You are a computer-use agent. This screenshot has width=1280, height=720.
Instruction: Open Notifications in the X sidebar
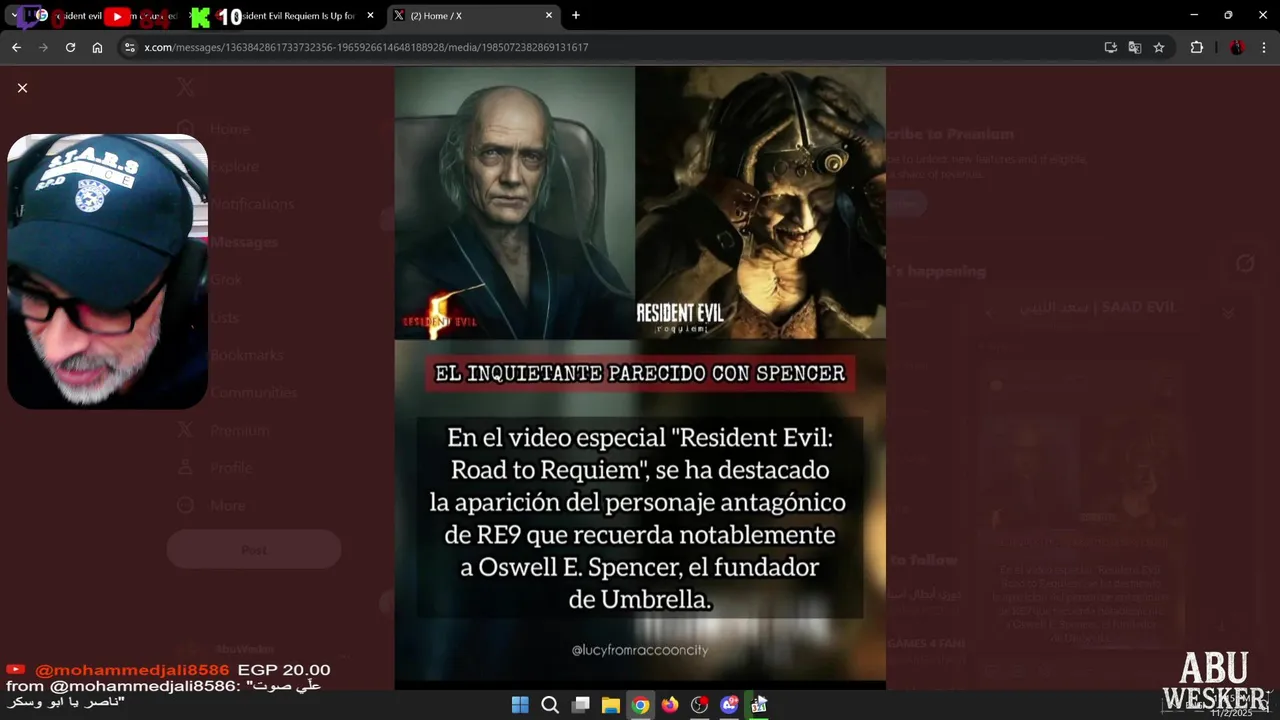(x=252, y=204)
